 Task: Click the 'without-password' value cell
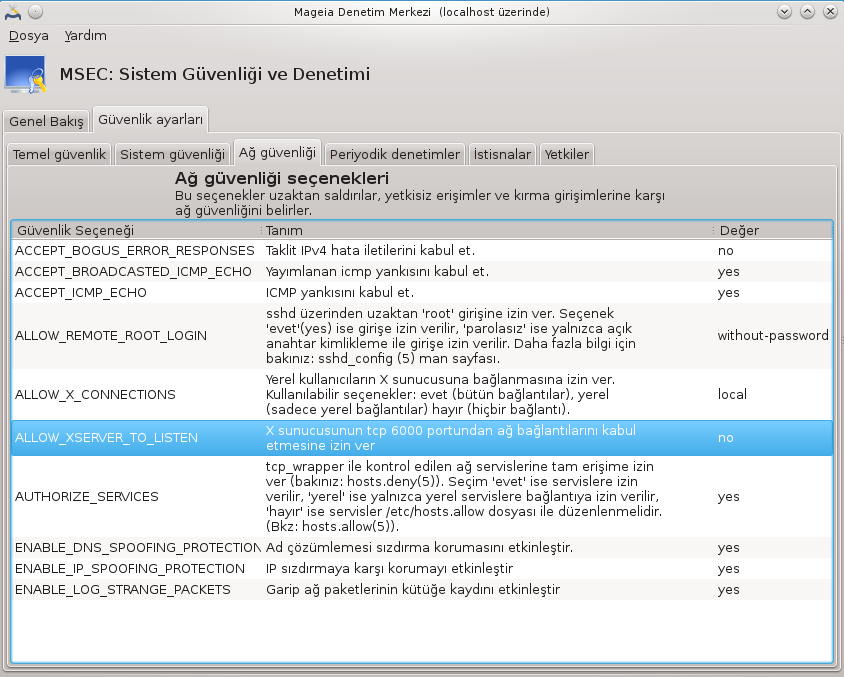pos(773,336)
